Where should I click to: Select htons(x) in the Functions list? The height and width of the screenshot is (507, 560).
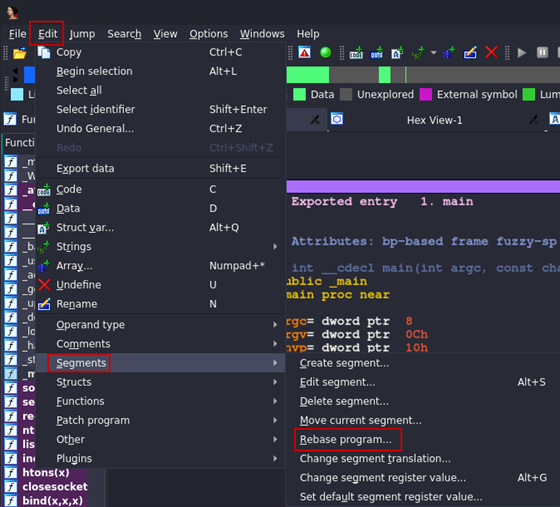point(46,472)
